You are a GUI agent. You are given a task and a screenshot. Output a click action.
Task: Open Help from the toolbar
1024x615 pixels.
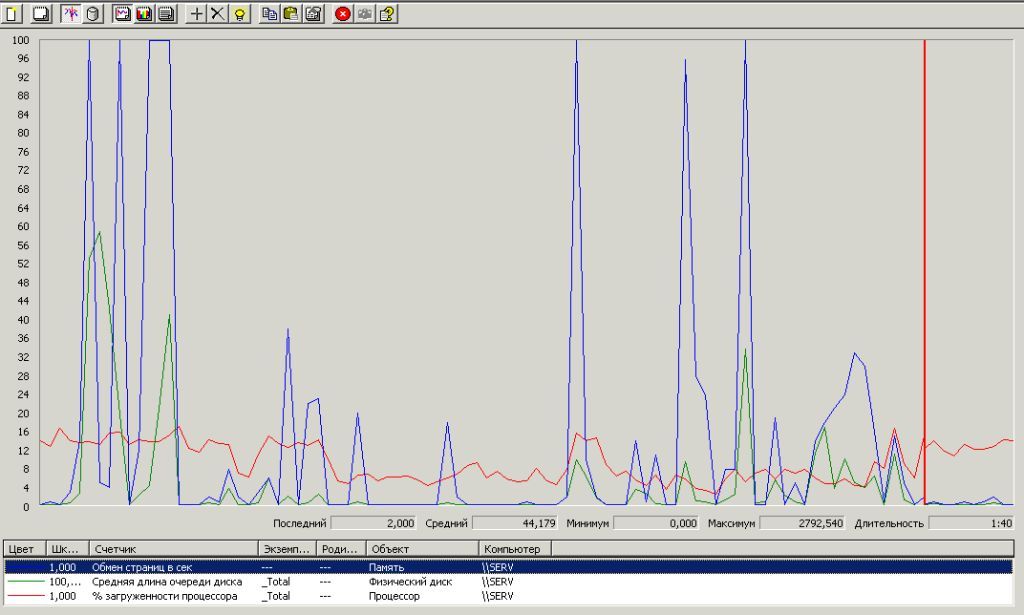pyautogui.click(x=387, y=14)
